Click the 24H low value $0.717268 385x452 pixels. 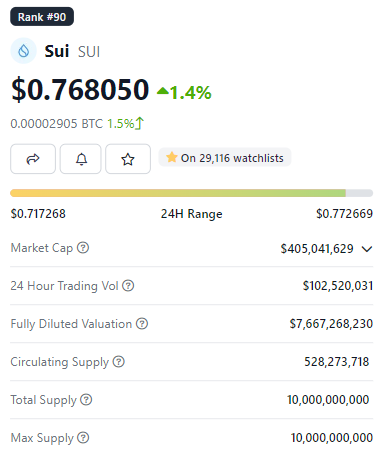38,214
